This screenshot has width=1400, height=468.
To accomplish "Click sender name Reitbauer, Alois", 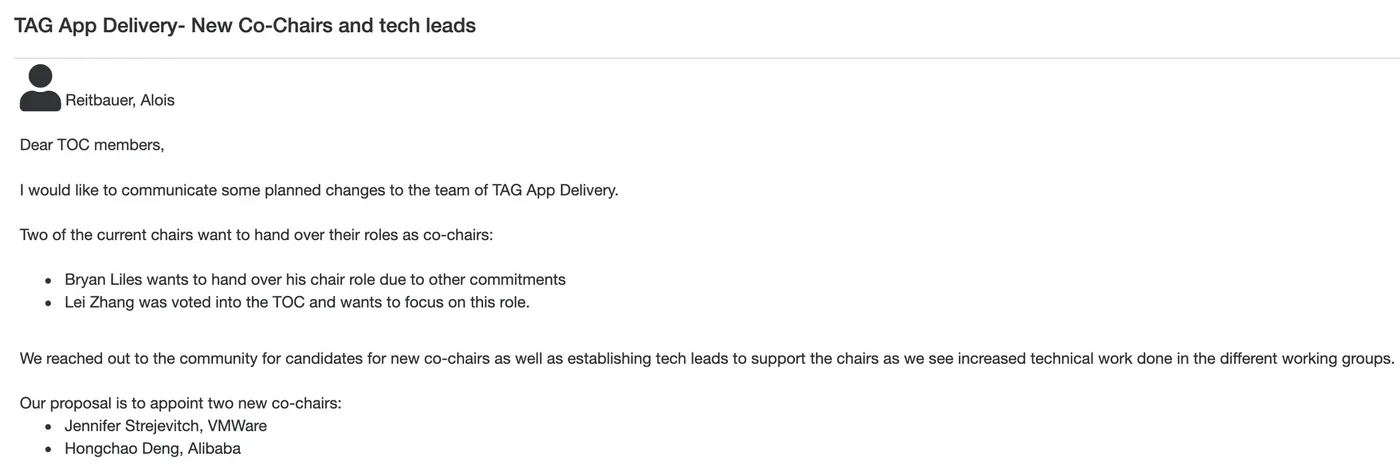I will coord(120,100).
